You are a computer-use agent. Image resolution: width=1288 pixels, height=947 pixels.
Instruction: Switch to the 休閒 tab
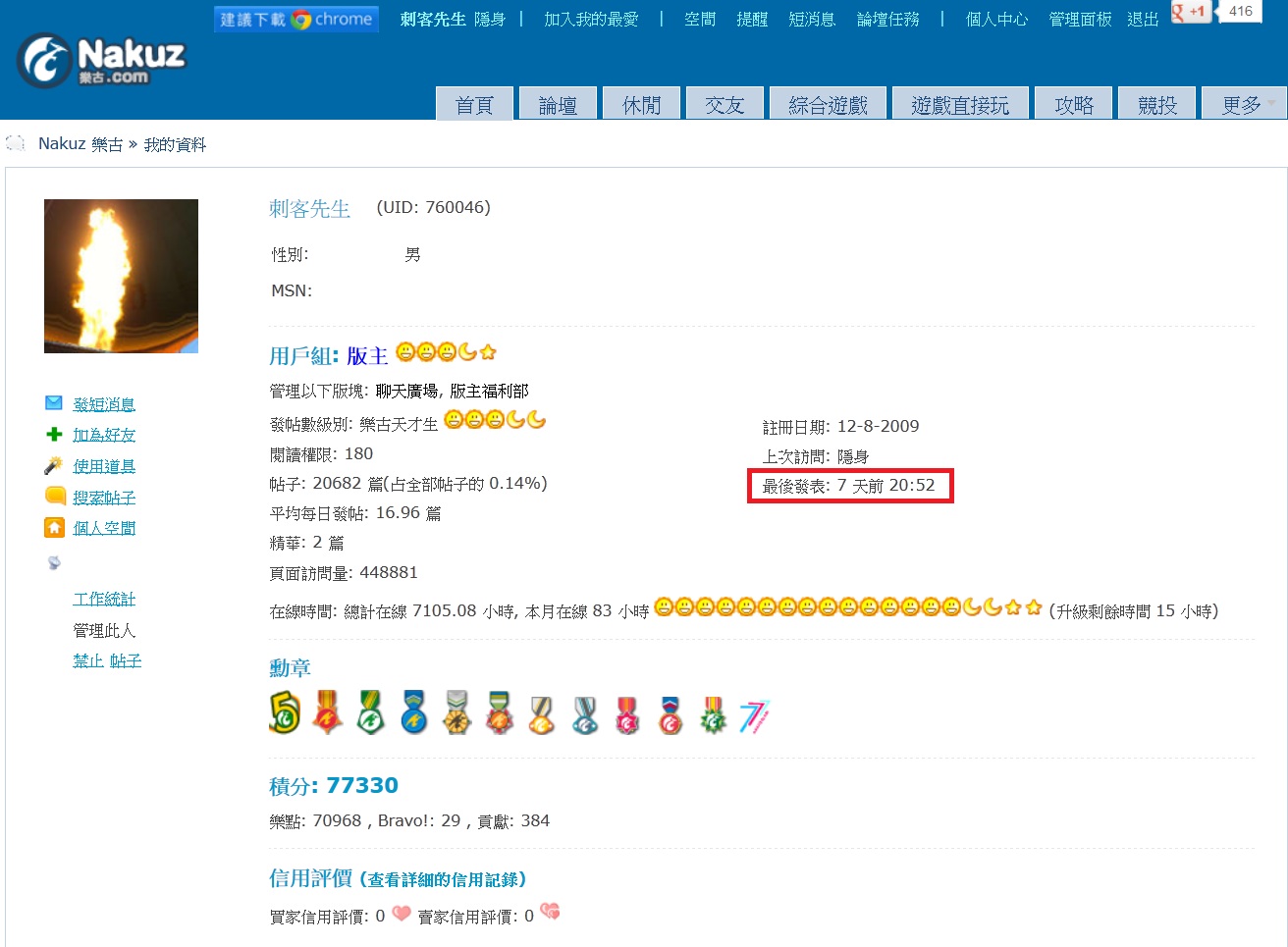[x=641, y=104]
